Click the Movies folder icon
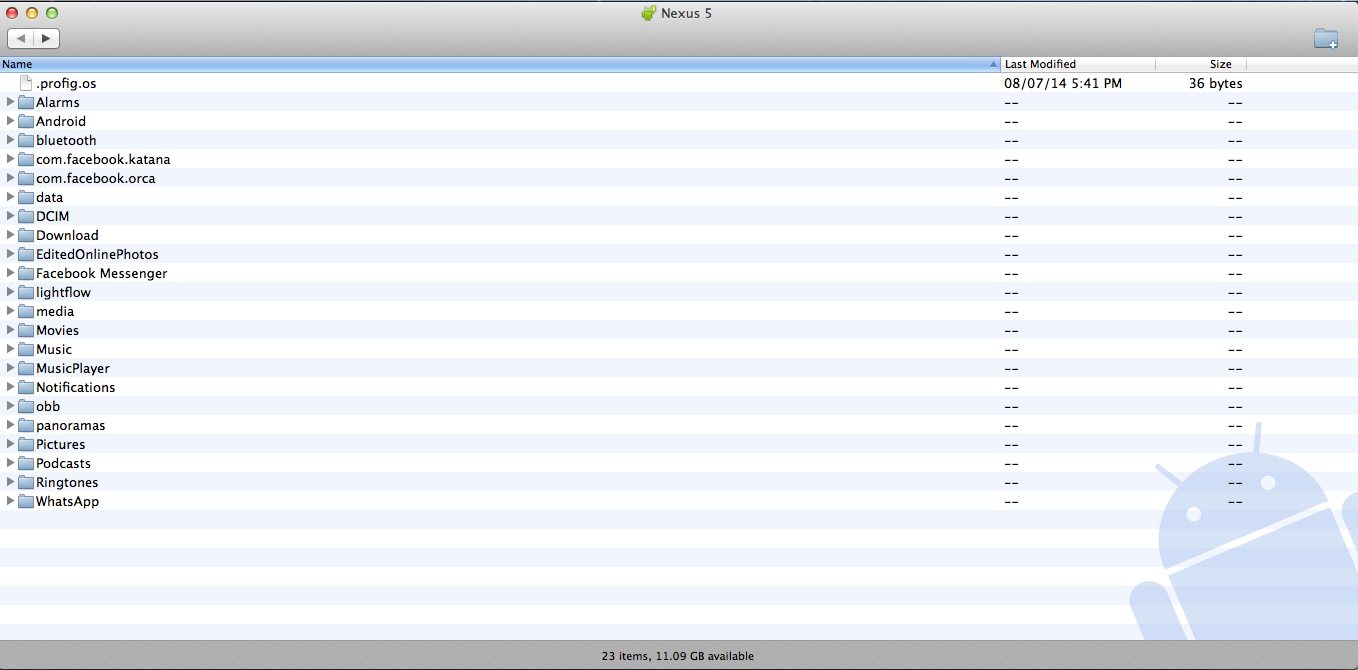The image size is (1358, 670). click(x=26, y=330)
